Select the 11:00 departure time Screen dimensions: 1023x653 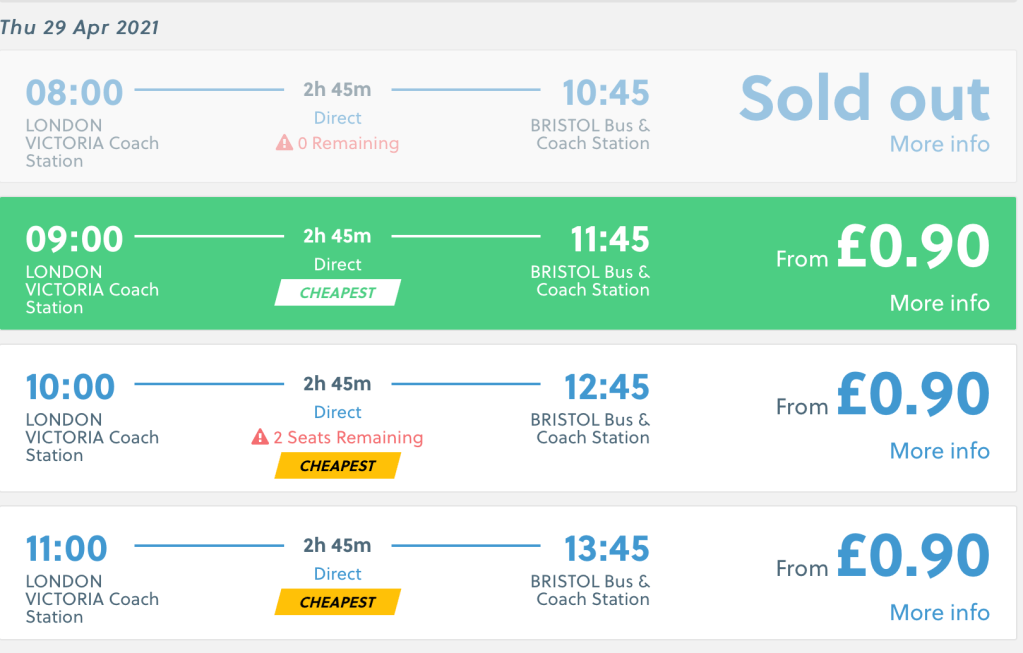coord(66,549)
